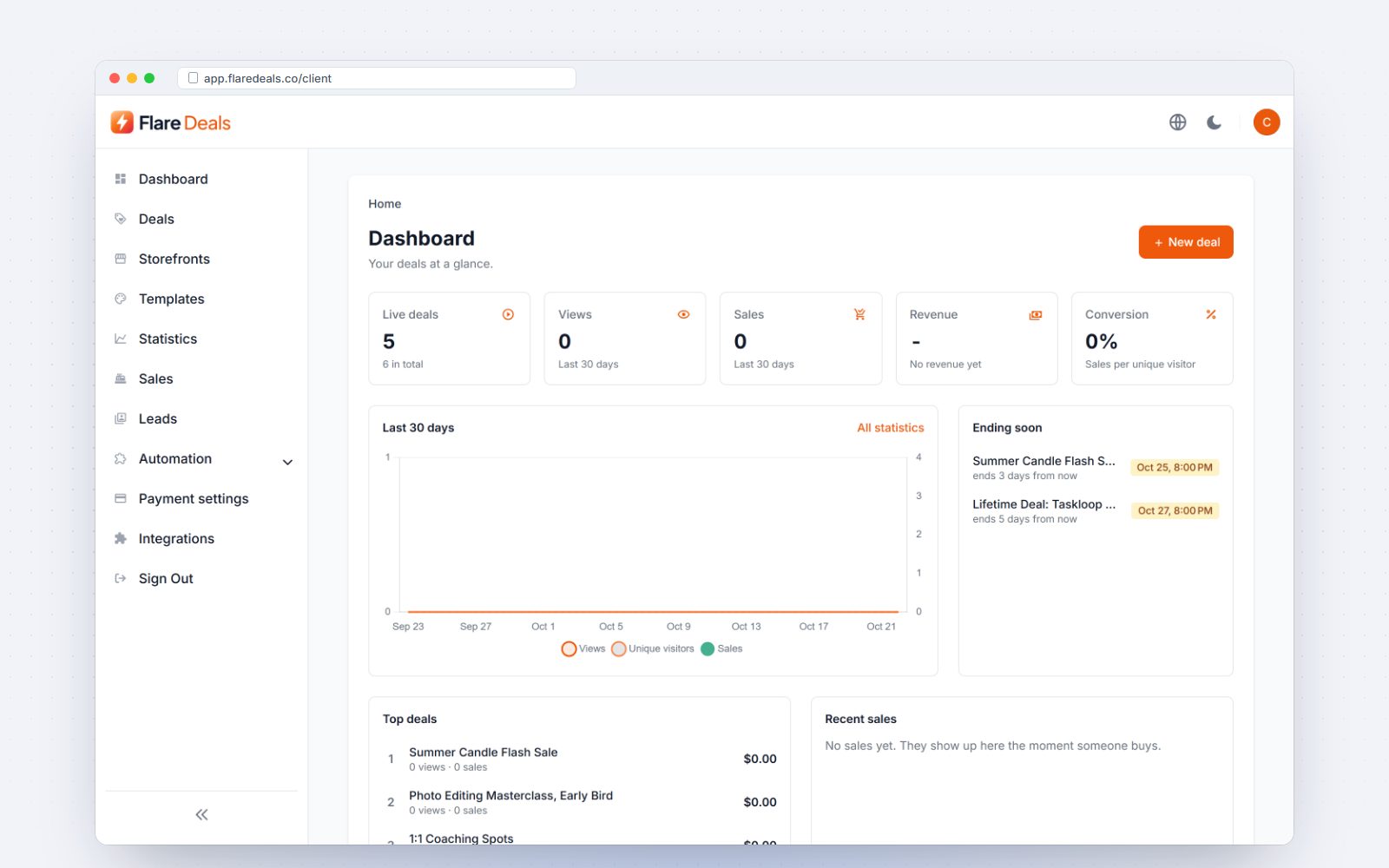
Task: Open the user avatar C menu
Action: [1267, 122]
